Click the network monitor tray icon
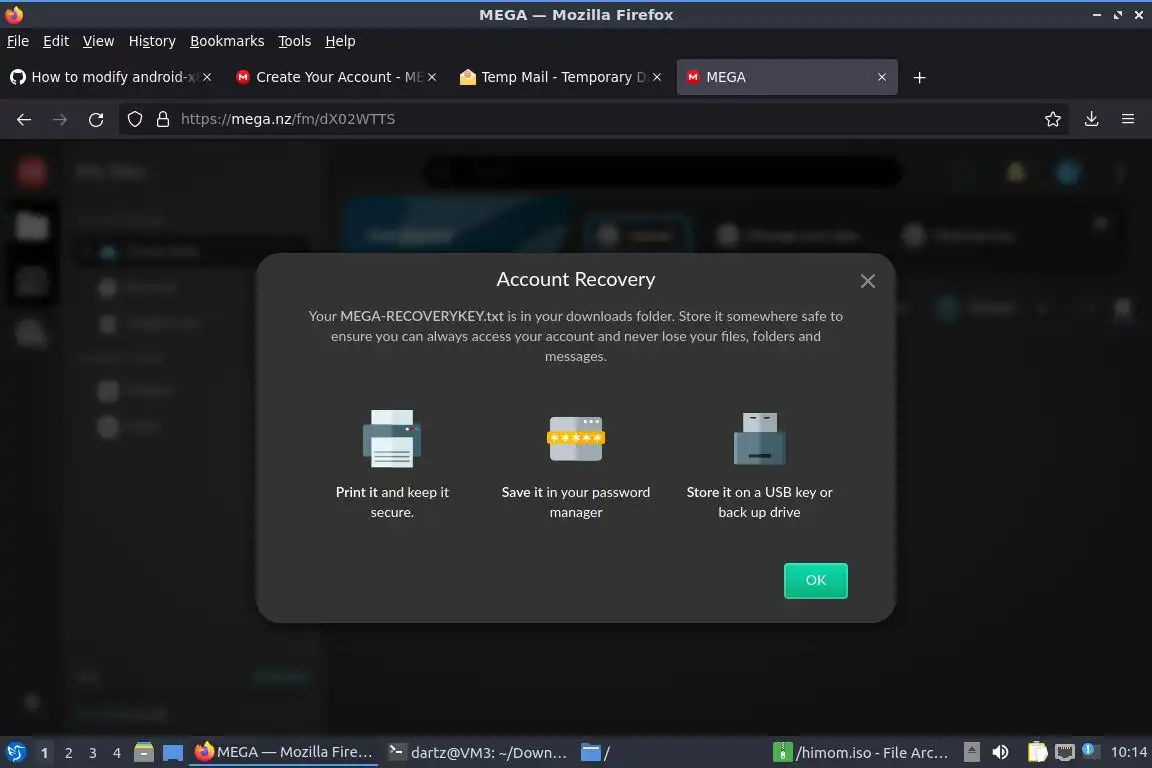The width and height of the screenshot is (1152, 768). click(1065, 753)
